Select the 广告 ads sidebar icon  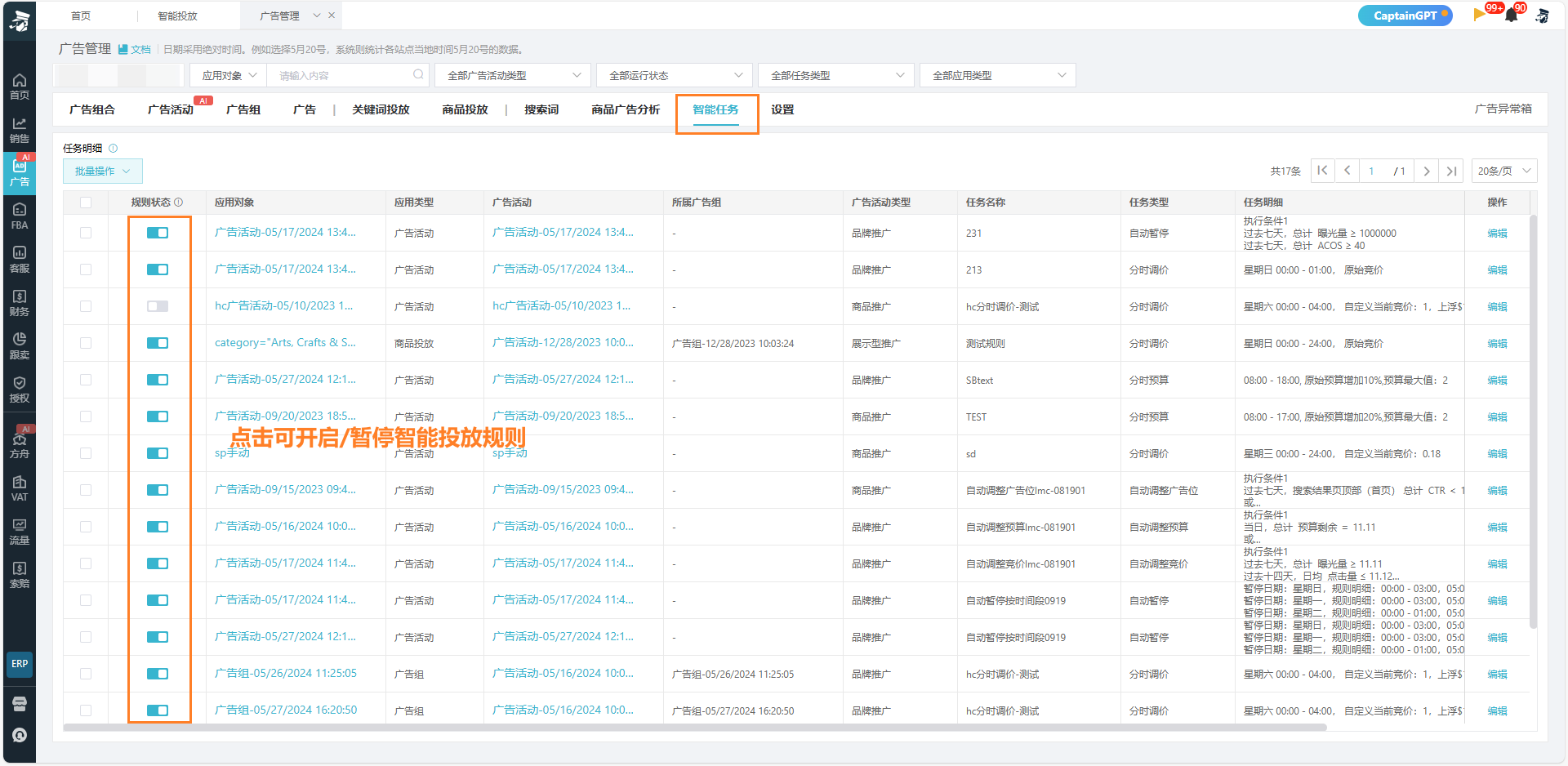(20, 172)
